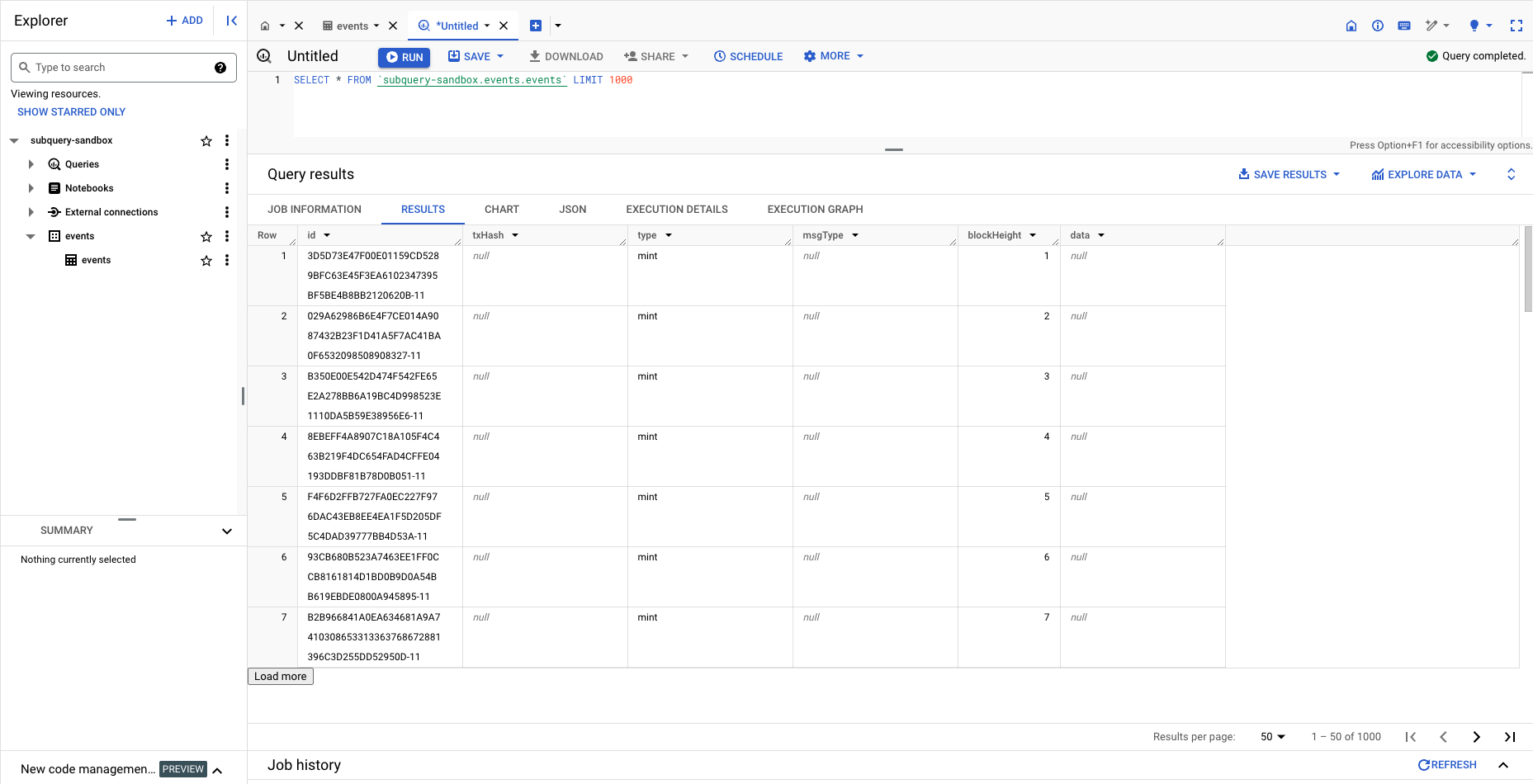This screenshot has width=1533, height=784.
Task: Switch to CHART tab
Action: [502, 210]
